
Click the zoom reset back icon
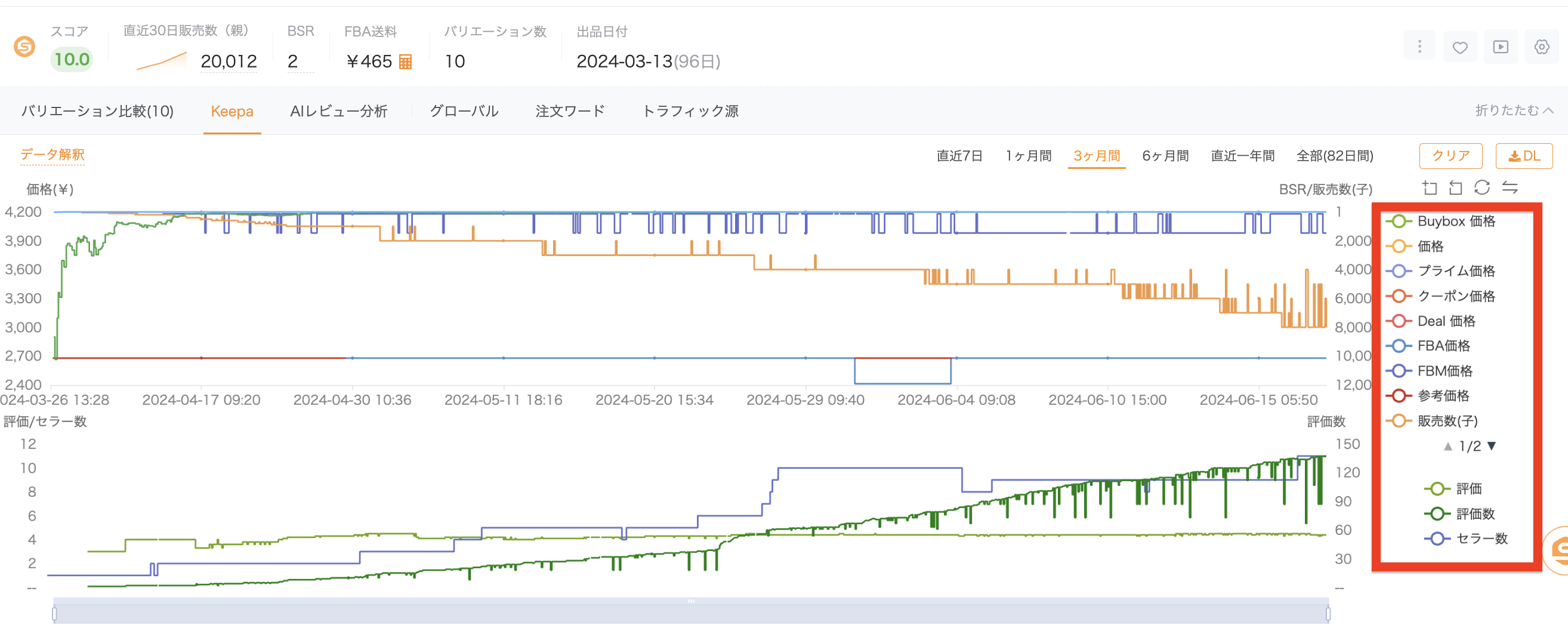1455,187
